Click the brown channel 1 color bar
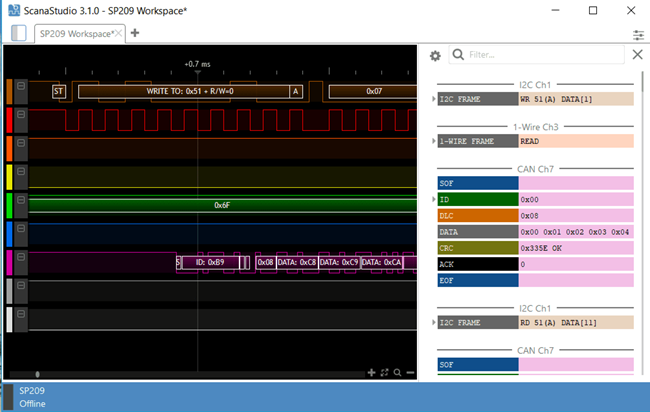 point(9,92)
